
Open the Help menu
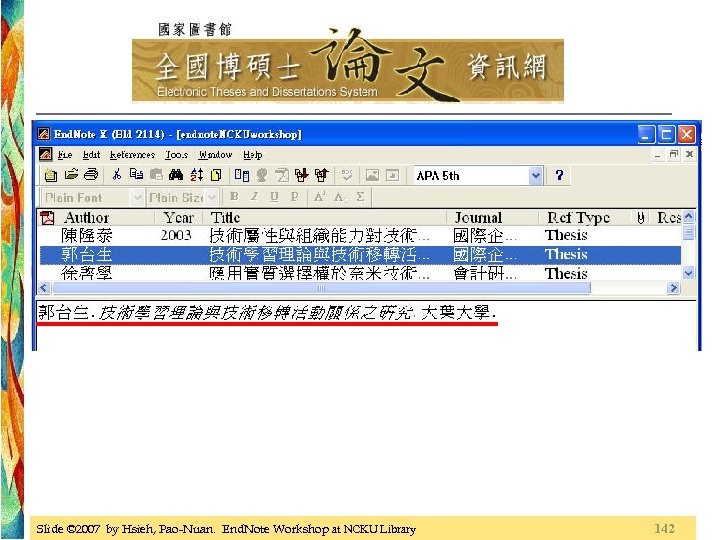tap(253, 155)
